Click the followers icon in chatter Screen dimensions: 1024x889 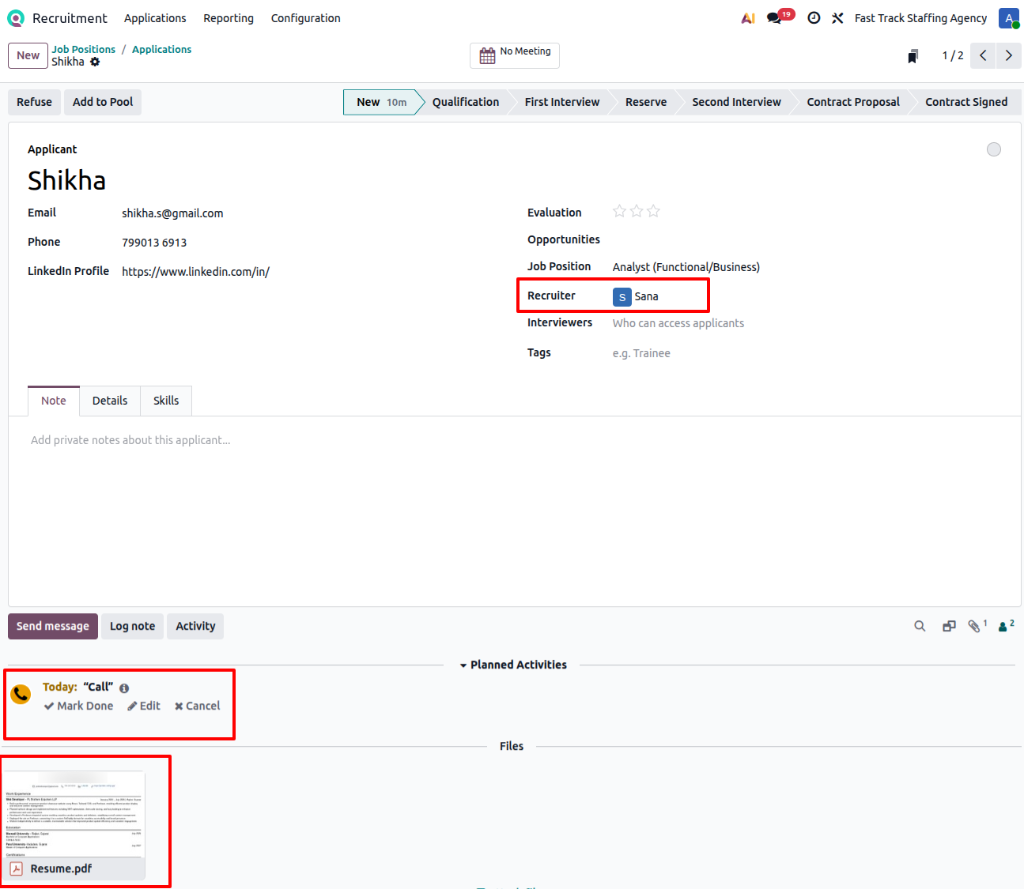point(1005,626)
